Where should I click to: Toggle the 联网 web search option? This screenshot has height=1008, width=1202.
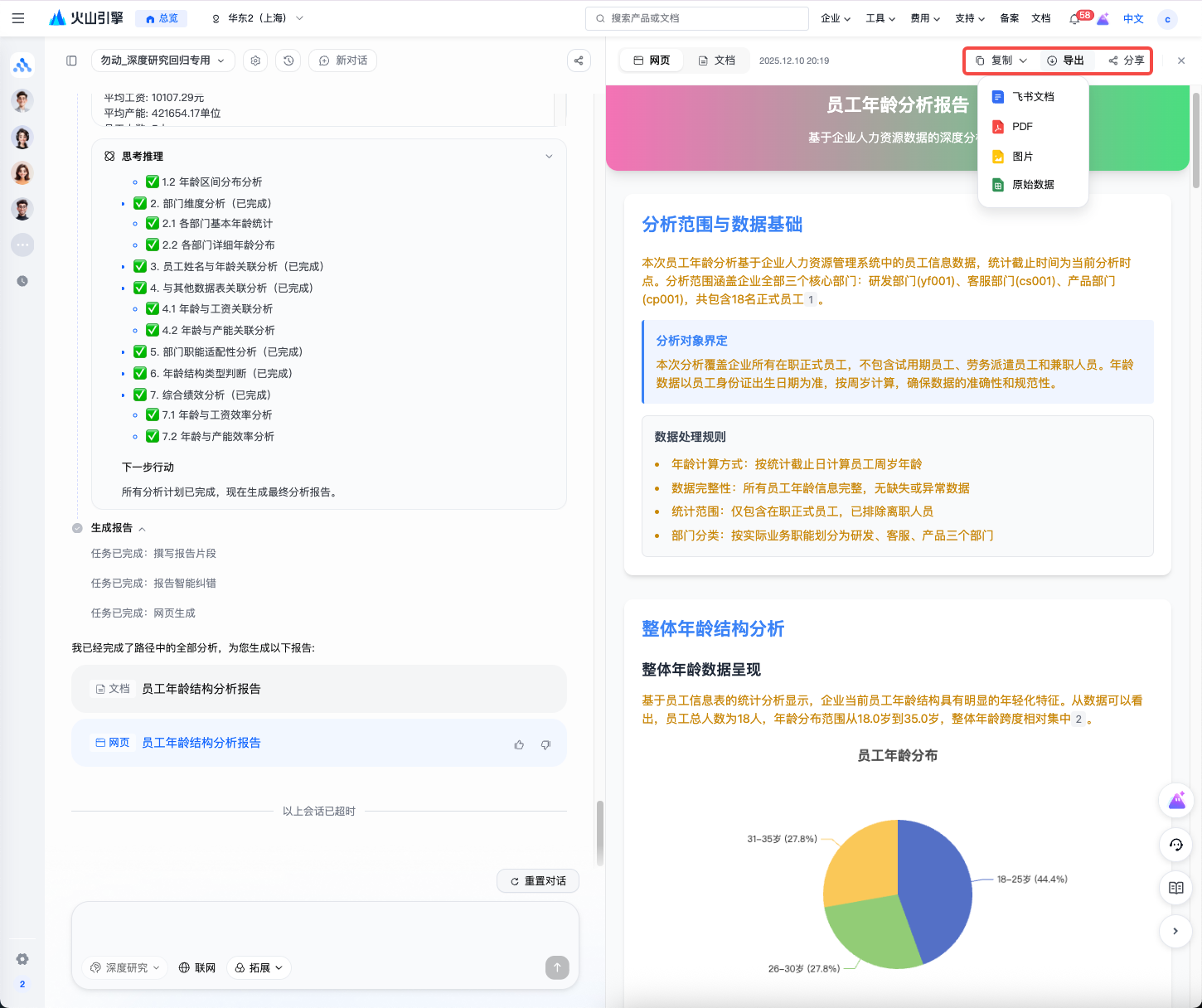click(197, 967)
